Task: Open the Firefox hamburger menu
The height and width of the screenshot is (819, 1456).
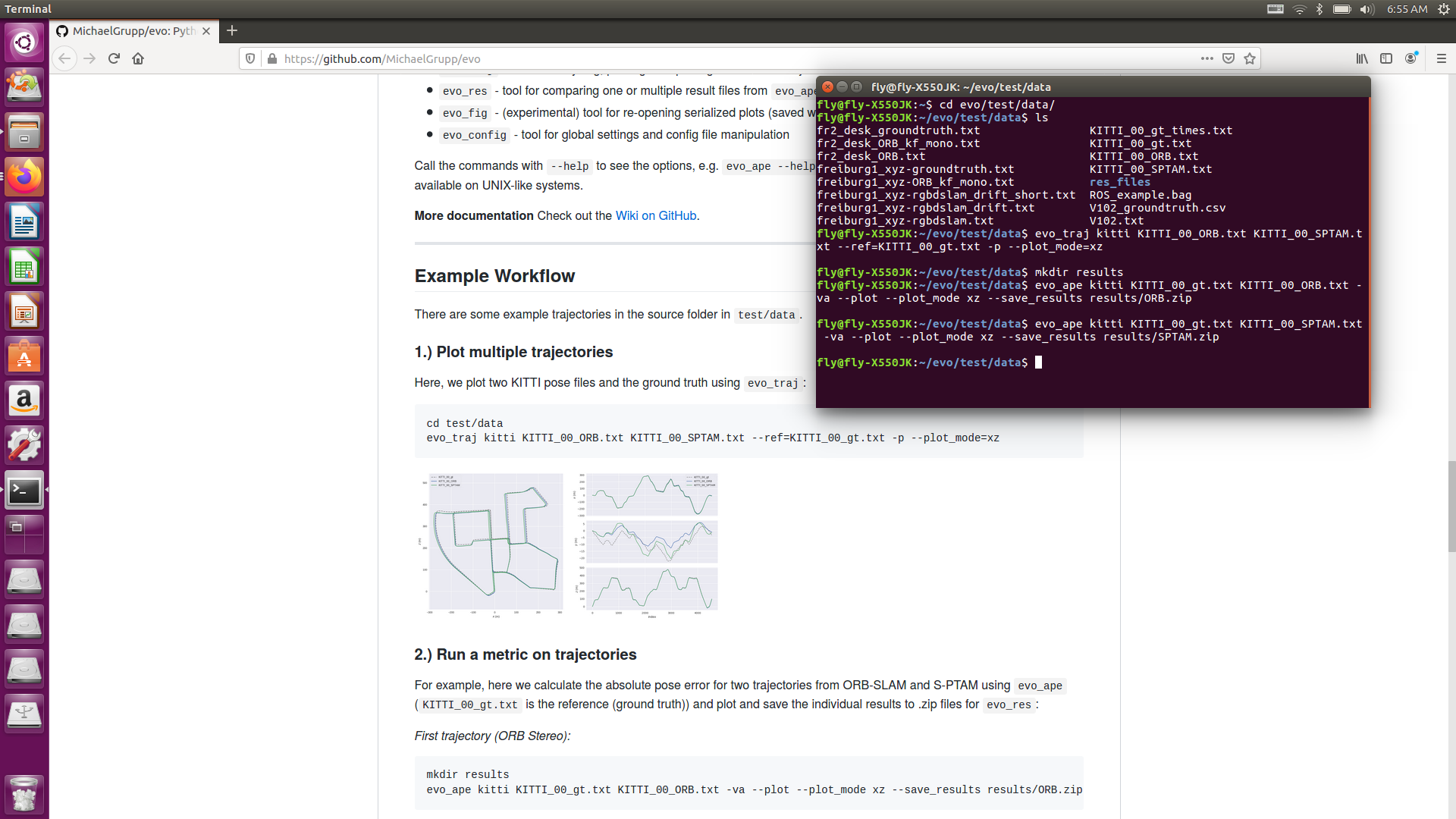Action: [x=1443, y=58]
